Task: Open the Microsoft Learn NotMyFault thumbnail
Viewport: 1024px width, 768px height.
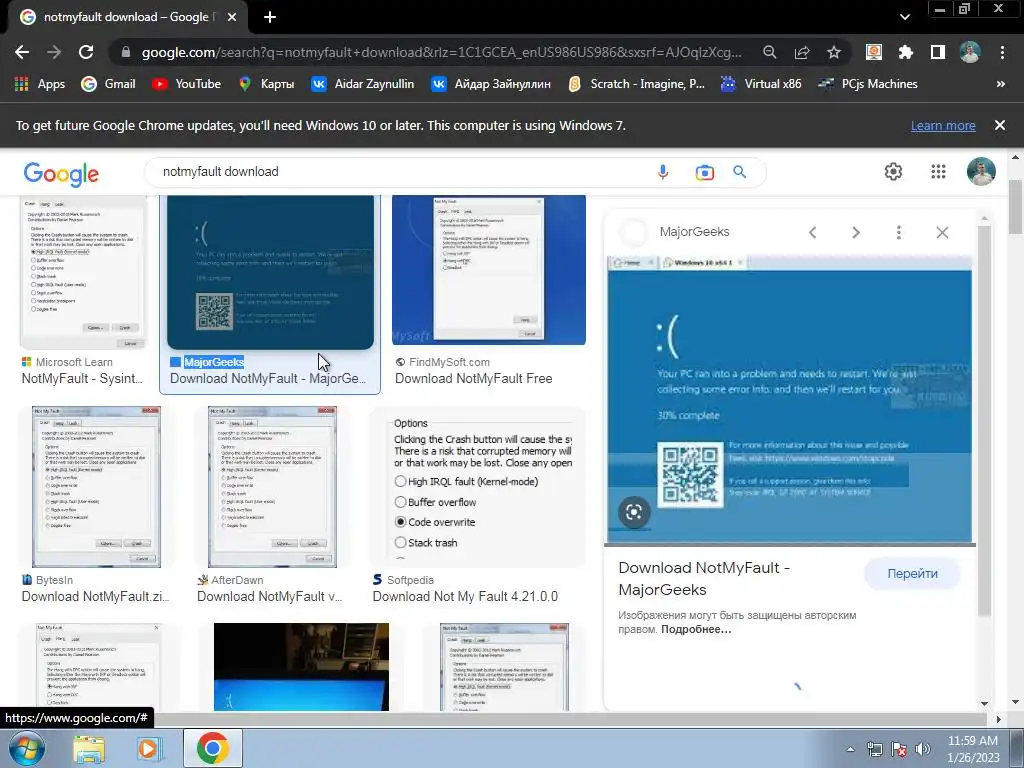Action: 83,271
